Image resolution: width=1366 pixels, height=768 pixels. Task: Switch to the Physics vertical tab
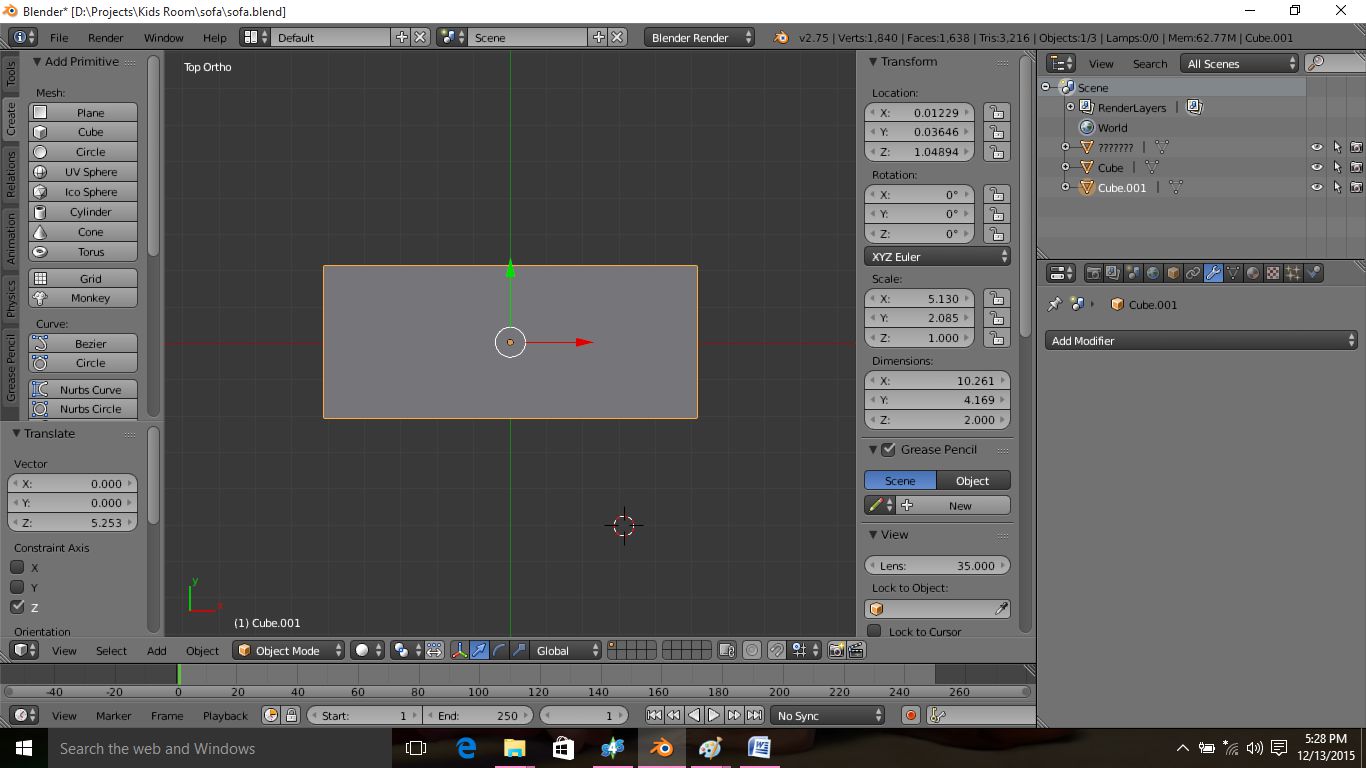point(11,299)
